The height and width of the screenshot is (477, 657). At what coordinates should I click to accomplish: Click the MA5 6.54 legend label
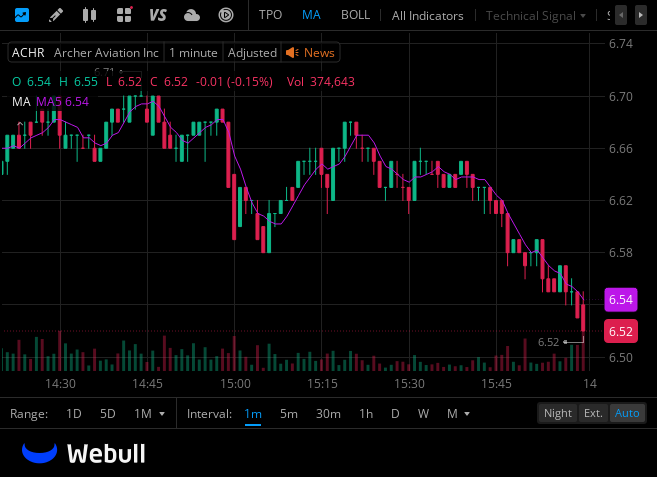tap(62, 102)
